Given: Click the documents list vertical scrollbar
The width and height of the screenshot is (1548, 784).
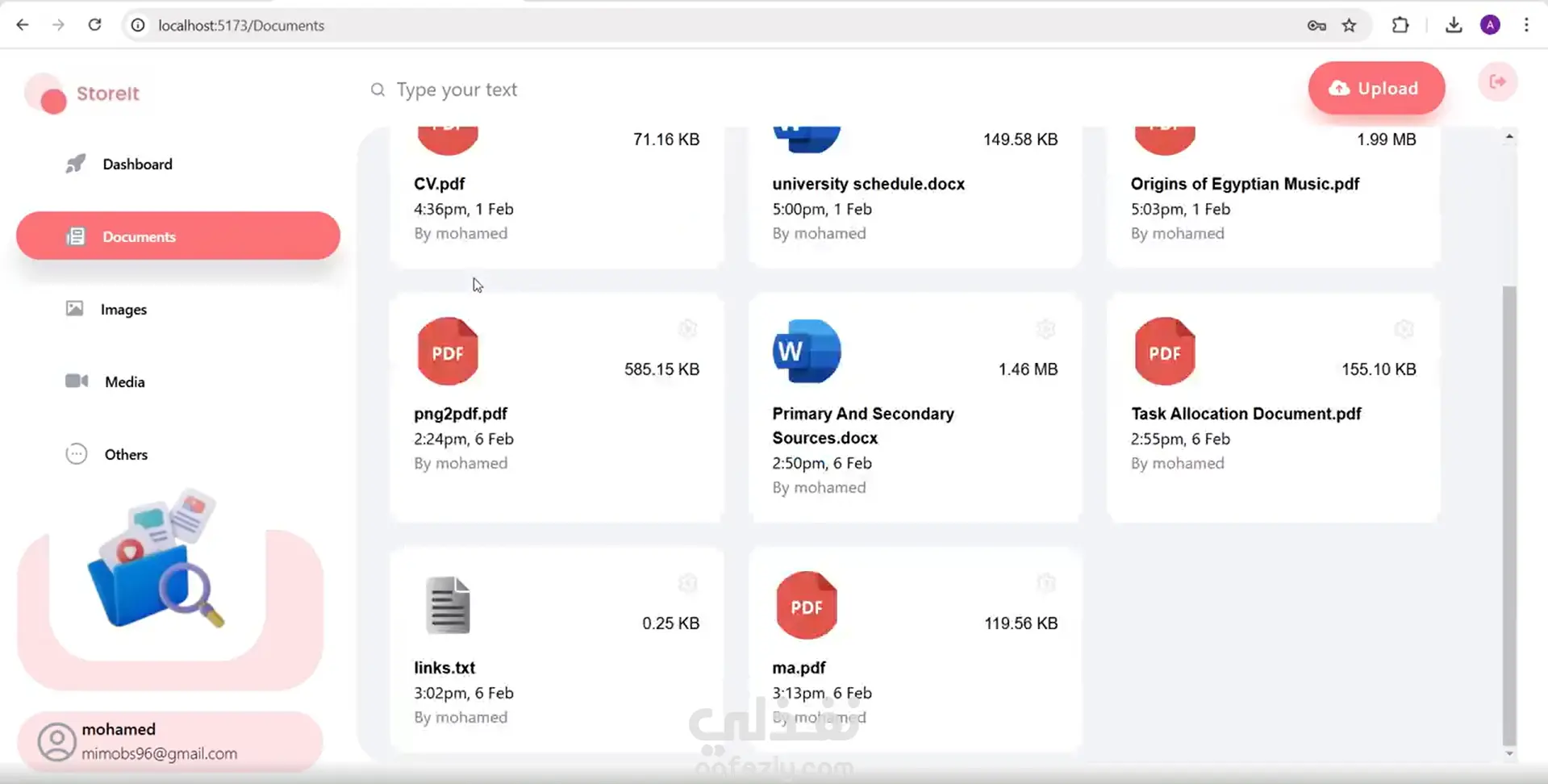Looking at the screenshot, I should tap(1508, 516).
